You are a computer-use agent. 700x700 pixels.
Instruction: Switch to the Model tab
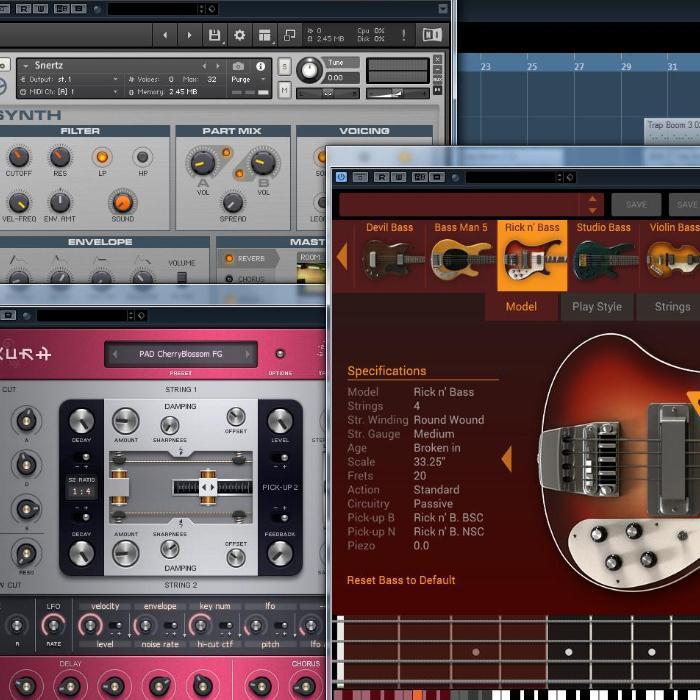click(521, 307)
